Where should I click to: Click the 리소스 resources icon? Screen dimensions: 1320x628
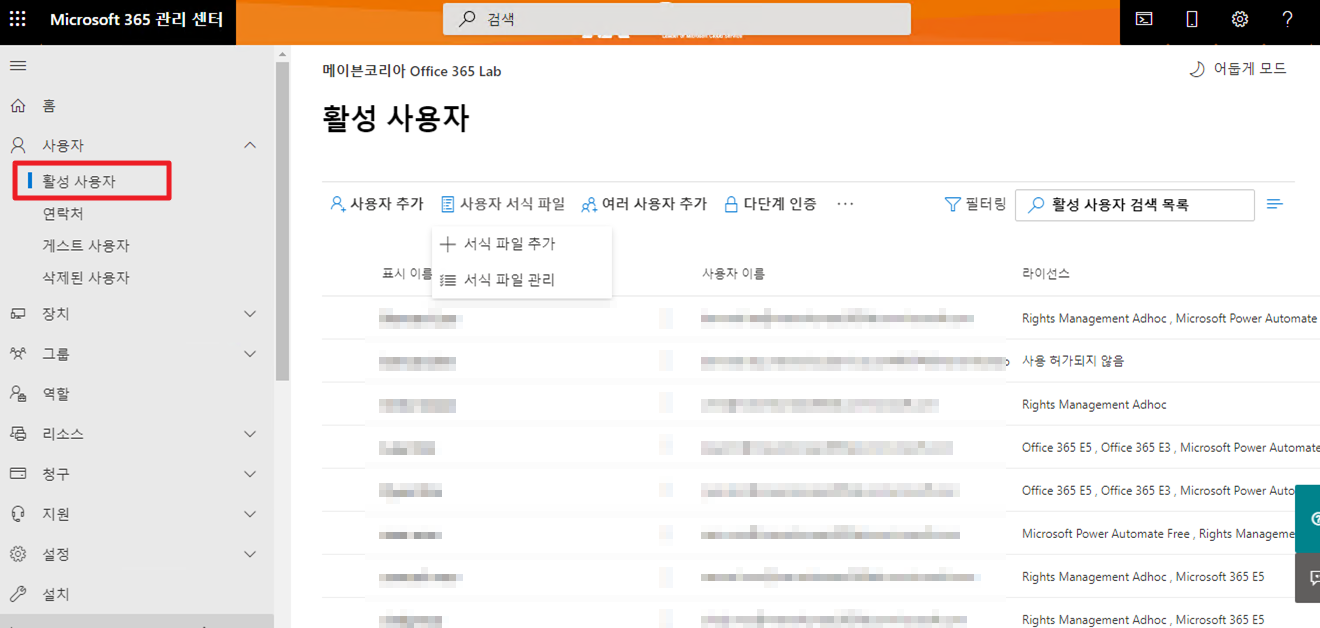coord(18,434)
